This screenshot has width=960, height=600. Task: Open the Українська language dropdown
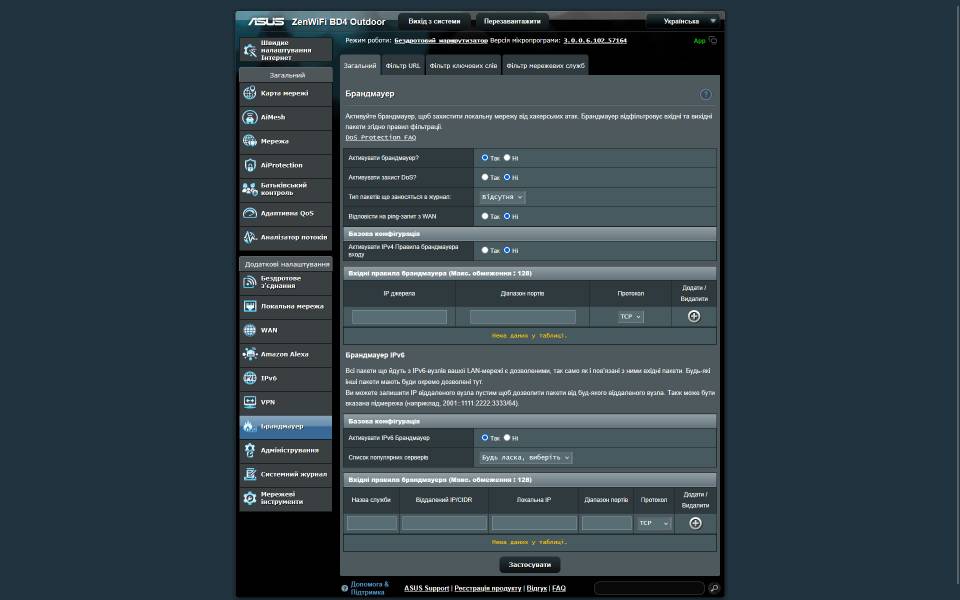[683, 20]
